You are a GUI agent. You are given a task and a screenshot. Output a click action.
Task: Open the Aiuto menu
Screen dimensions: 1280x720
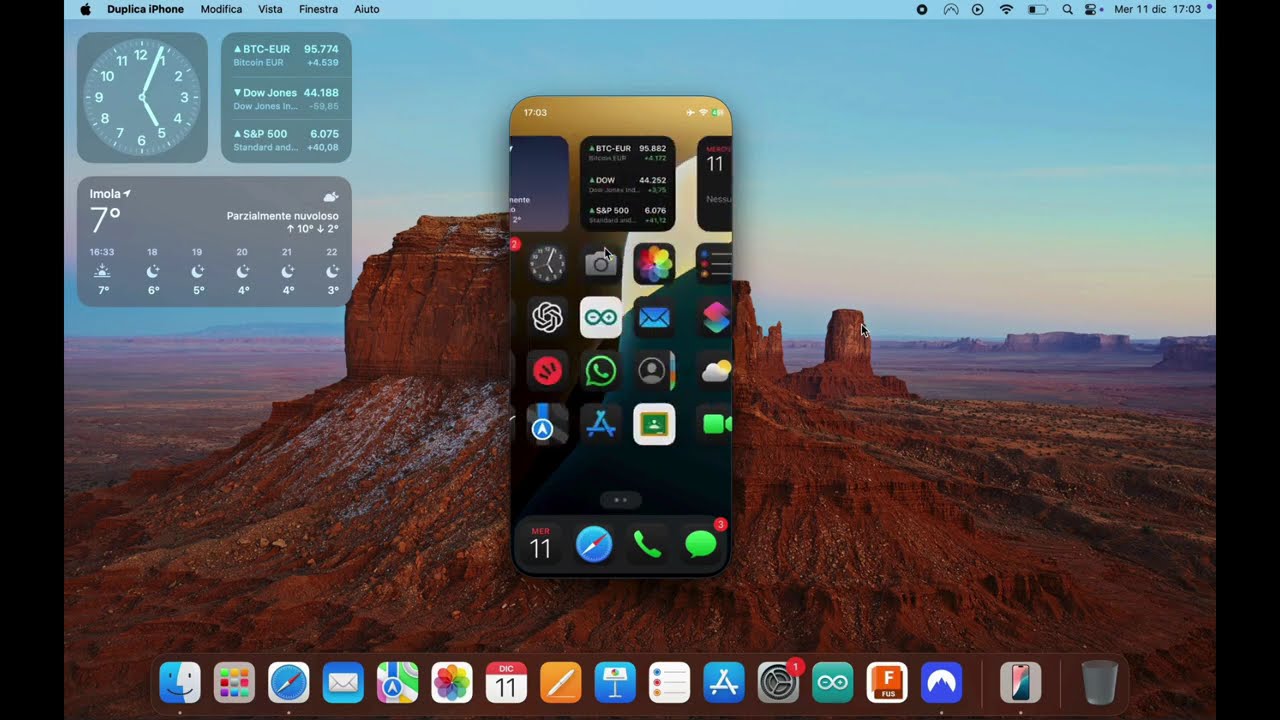click(x=367, y=9)
